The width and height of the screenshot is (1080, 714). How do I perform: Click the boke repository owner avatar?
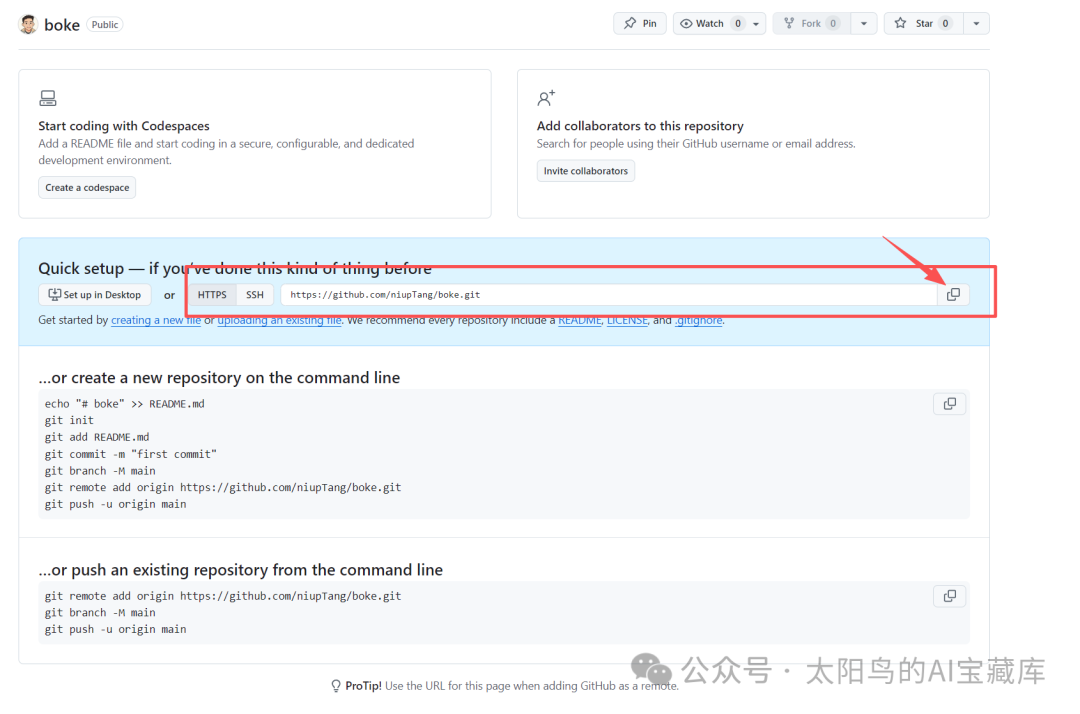click(28, 24)
